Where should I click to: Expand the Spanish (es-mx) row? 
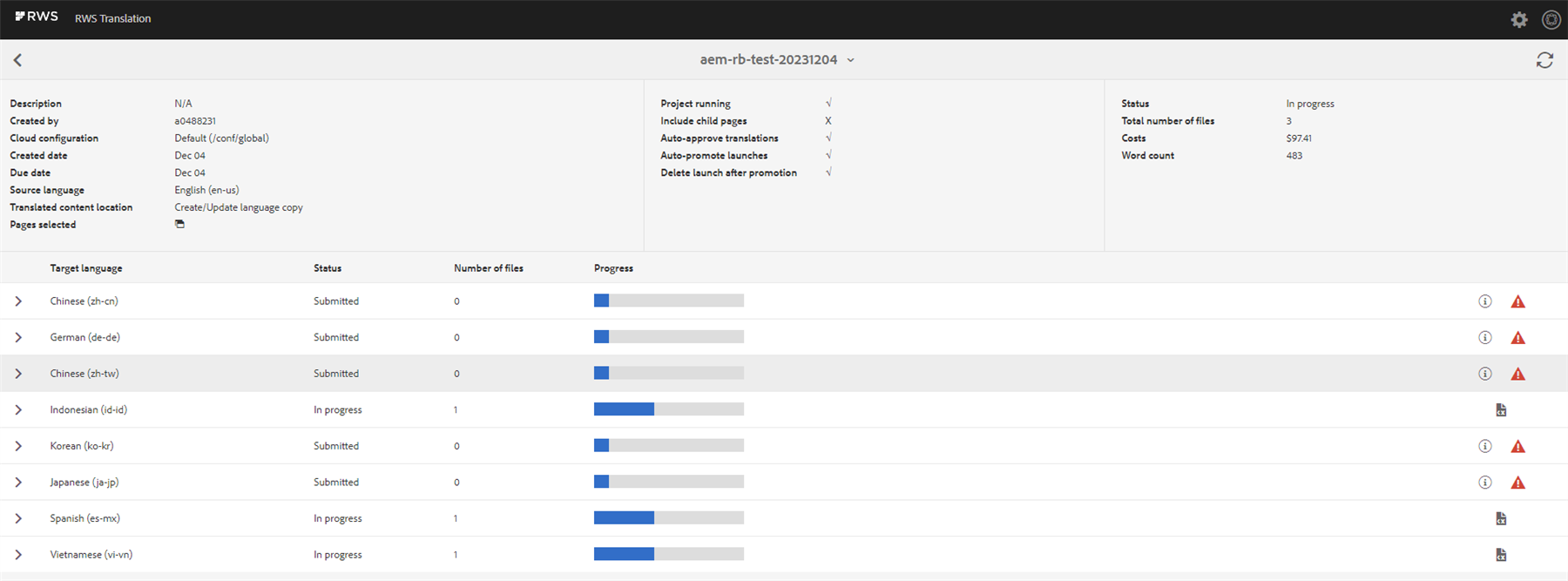pos(18,518)
